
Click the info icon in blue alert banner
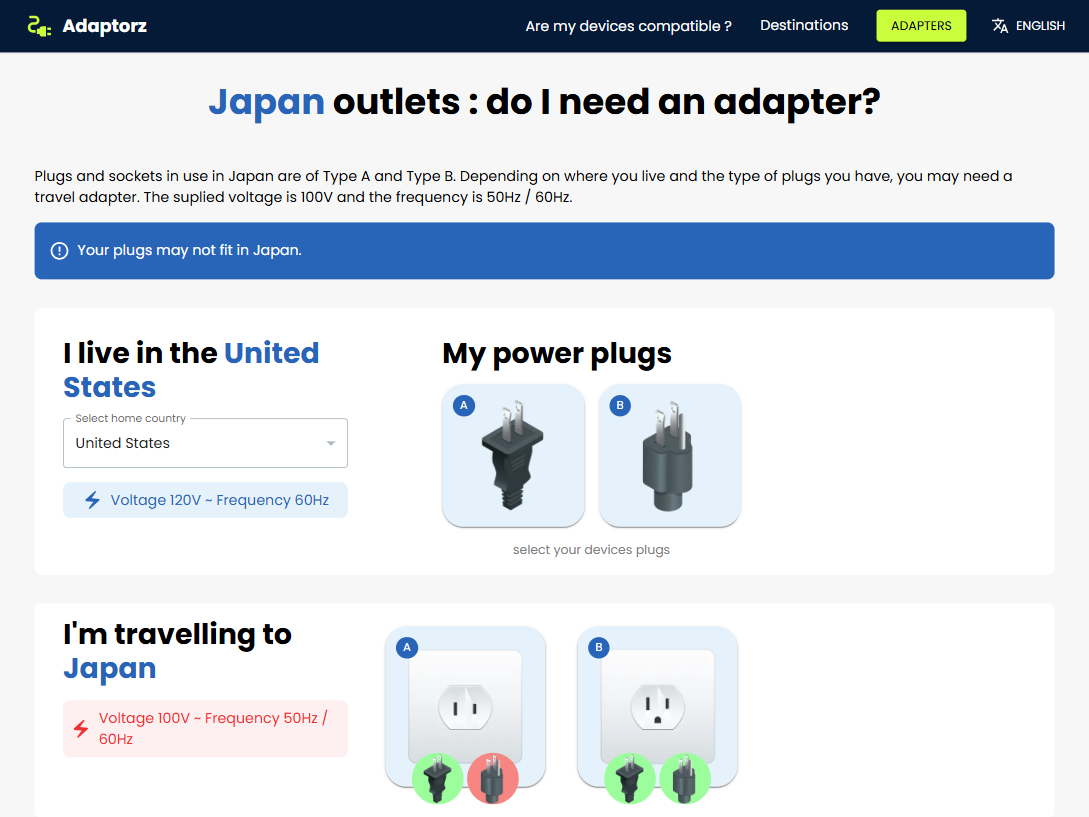point(60,251)
